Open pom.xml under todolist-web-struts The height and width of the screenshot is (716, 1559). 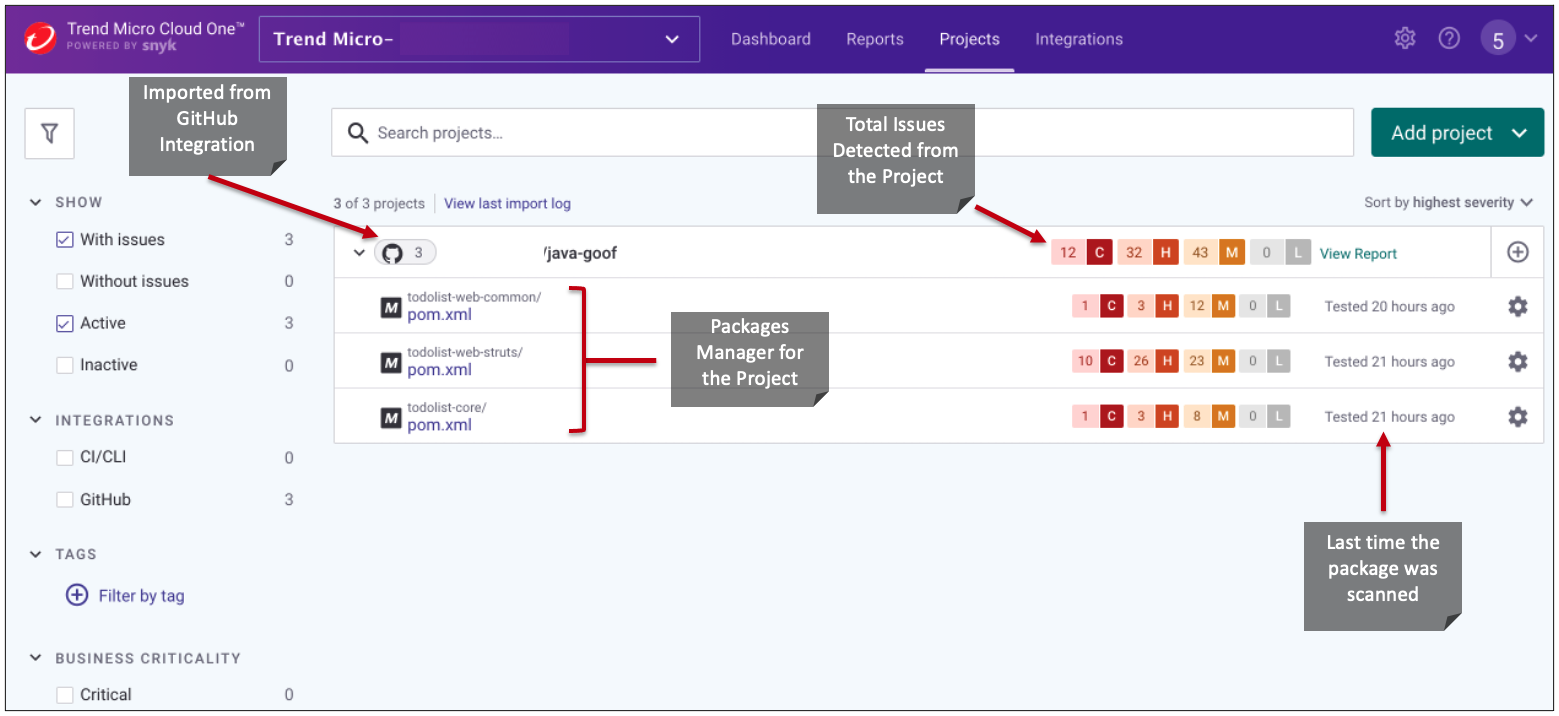(x=440, y=370)
